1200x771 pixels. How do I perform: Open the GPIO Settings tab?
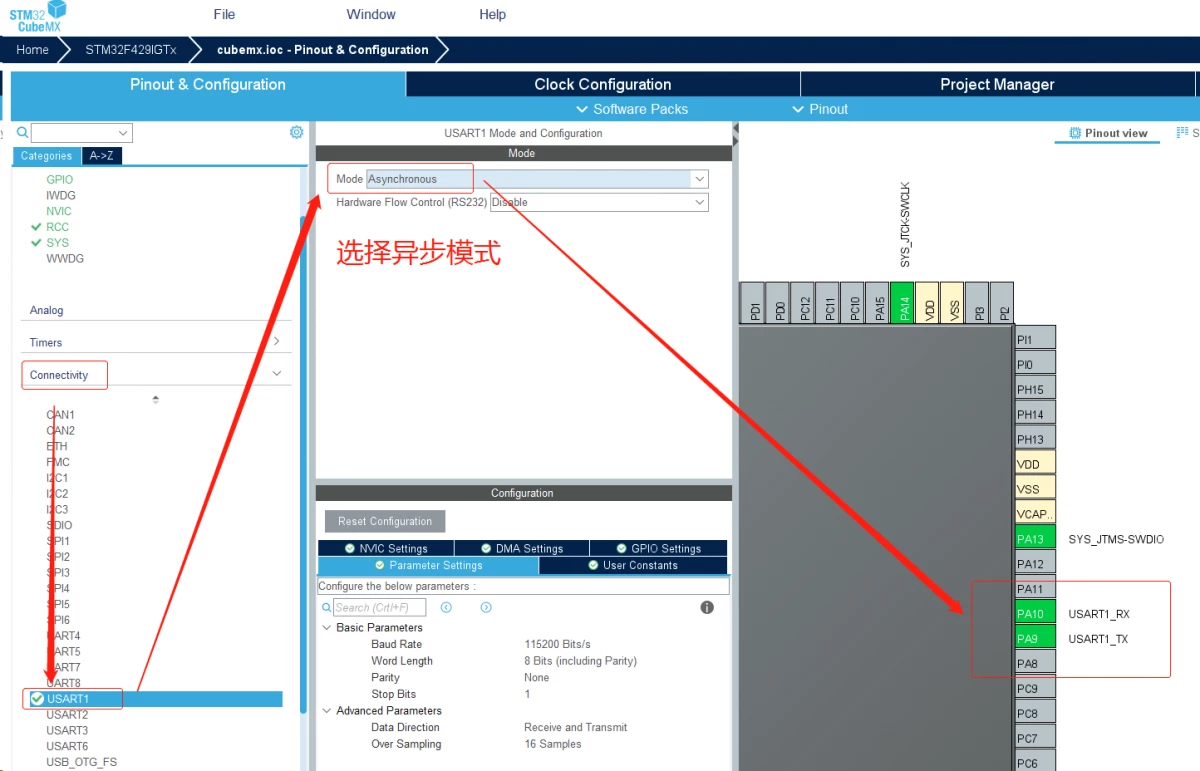coord(658,548)
